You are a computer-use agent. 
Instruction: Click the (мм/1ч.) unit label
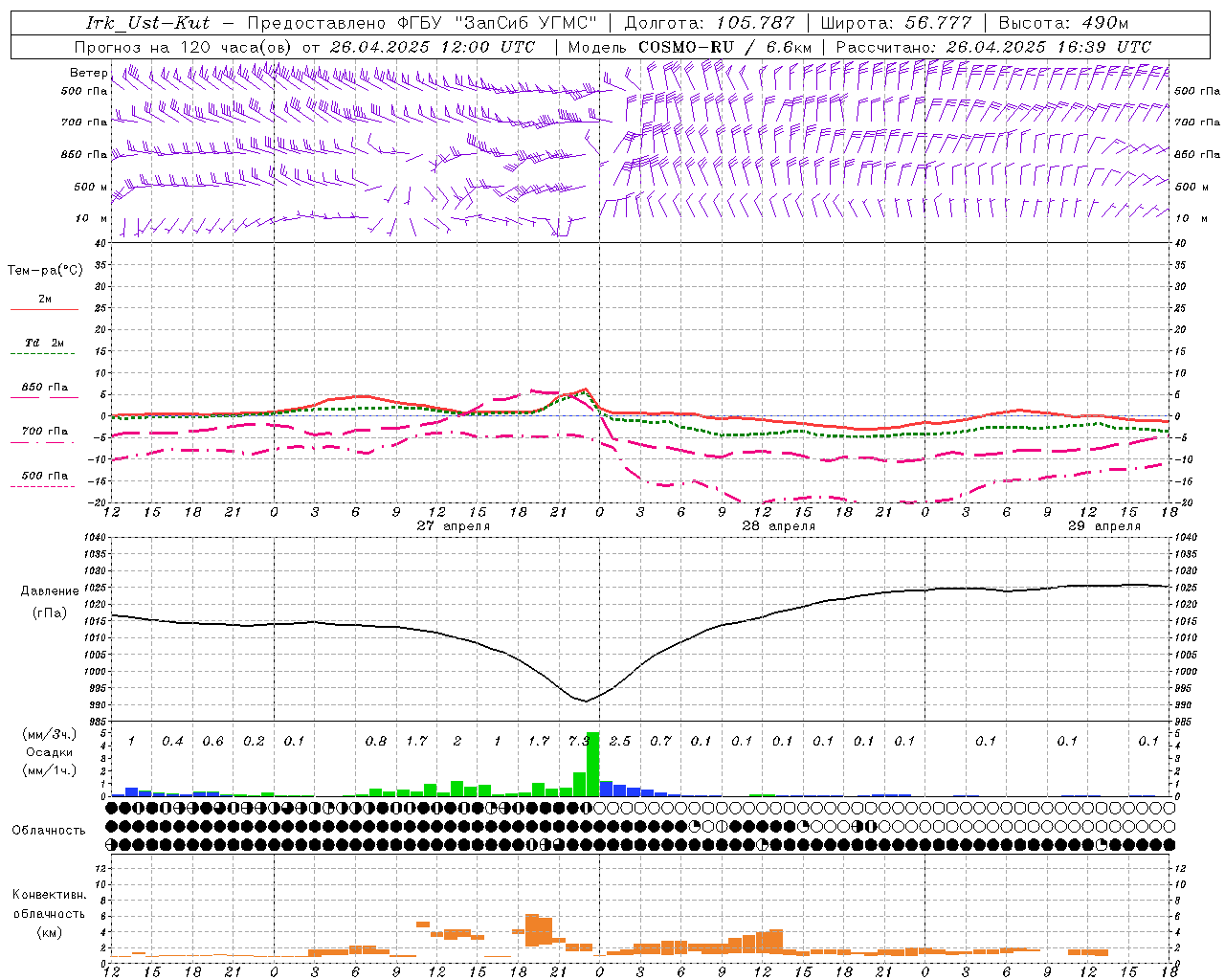point(49,770)
